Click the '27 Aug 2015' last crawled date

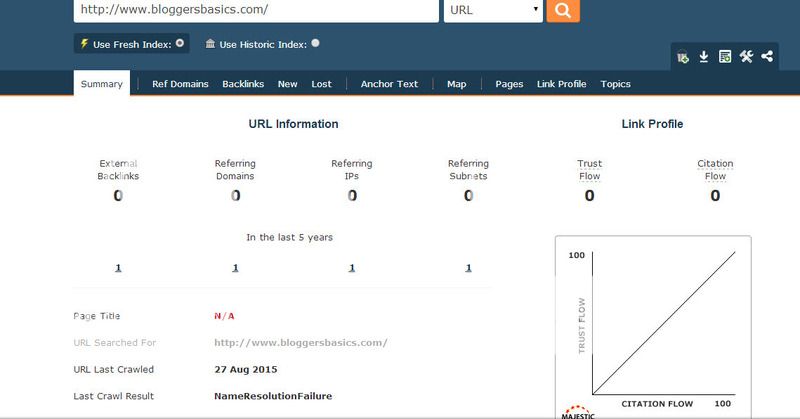(x=245, y=369)
